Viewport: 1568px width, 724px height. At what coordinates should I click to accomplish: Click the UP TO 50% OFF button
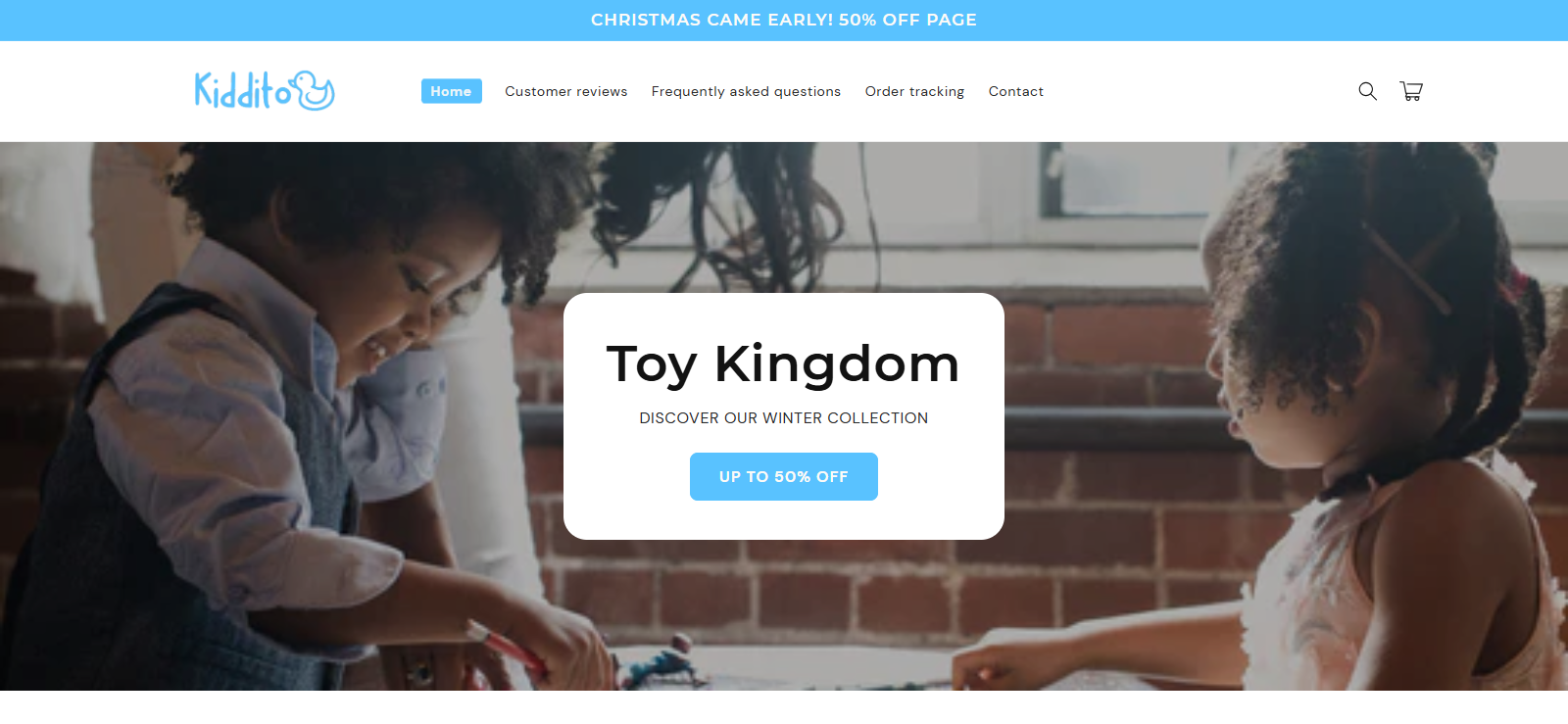coord(784,476)
